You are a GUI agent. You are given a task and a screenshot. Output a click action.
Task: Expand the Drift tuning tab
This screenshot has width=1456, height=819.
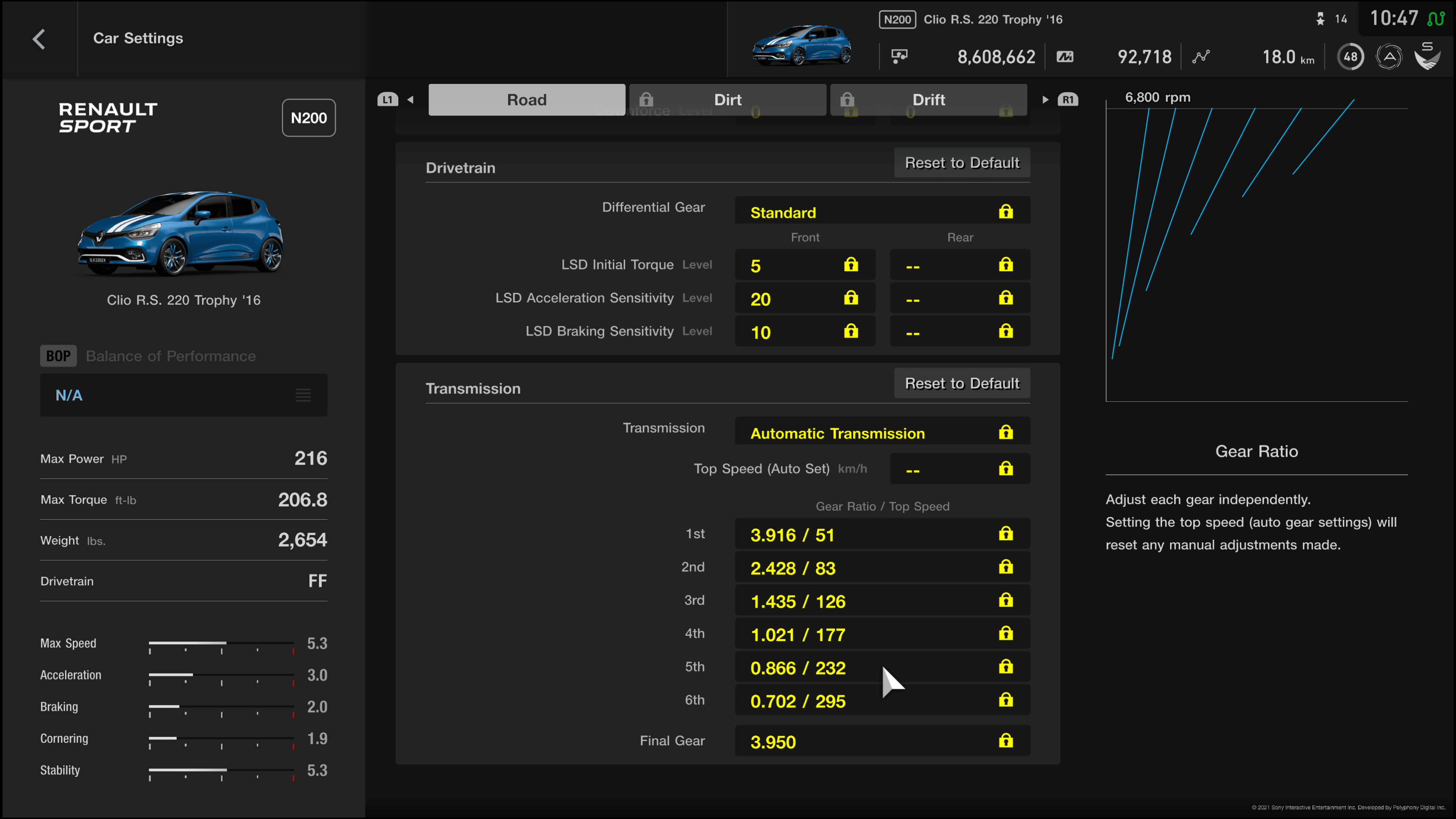(x=927, y=99)
